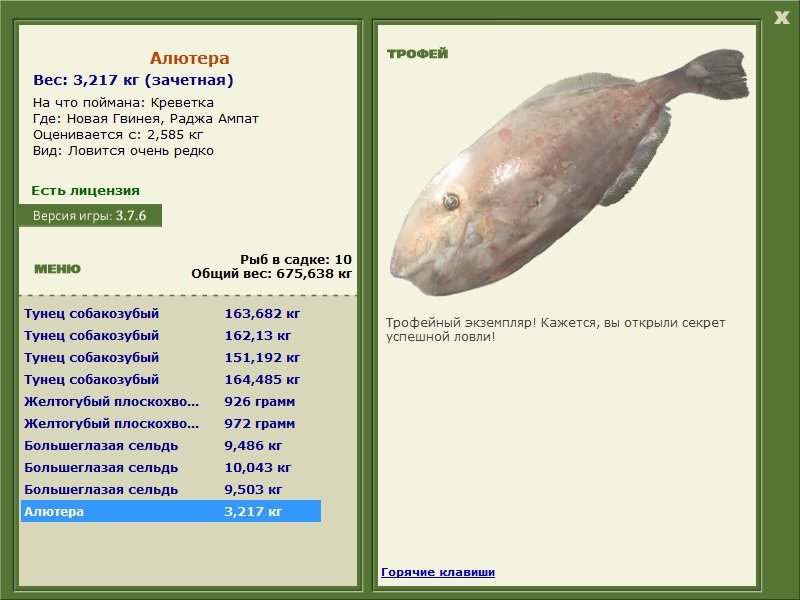The width and height of the screenshot is (800, 600).
Task: Open the Горячие клавиши link
Action: (438, 572)
